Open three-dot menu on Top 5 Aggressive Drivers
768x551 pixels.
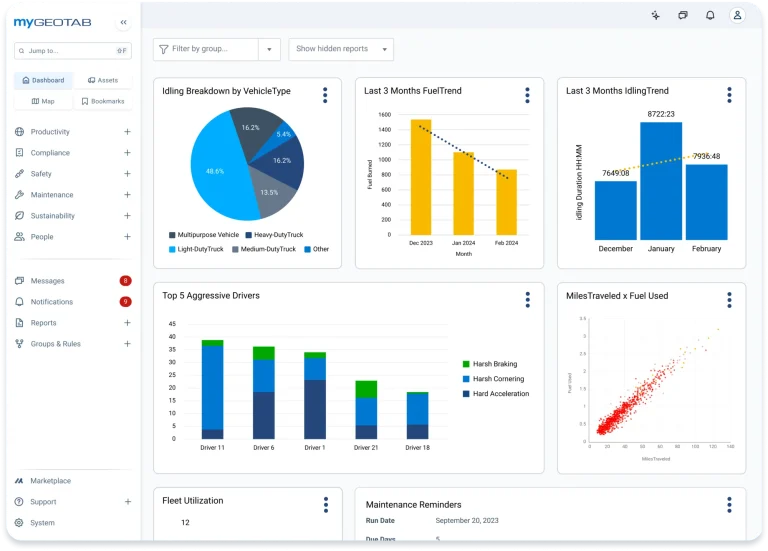[527, 300]
